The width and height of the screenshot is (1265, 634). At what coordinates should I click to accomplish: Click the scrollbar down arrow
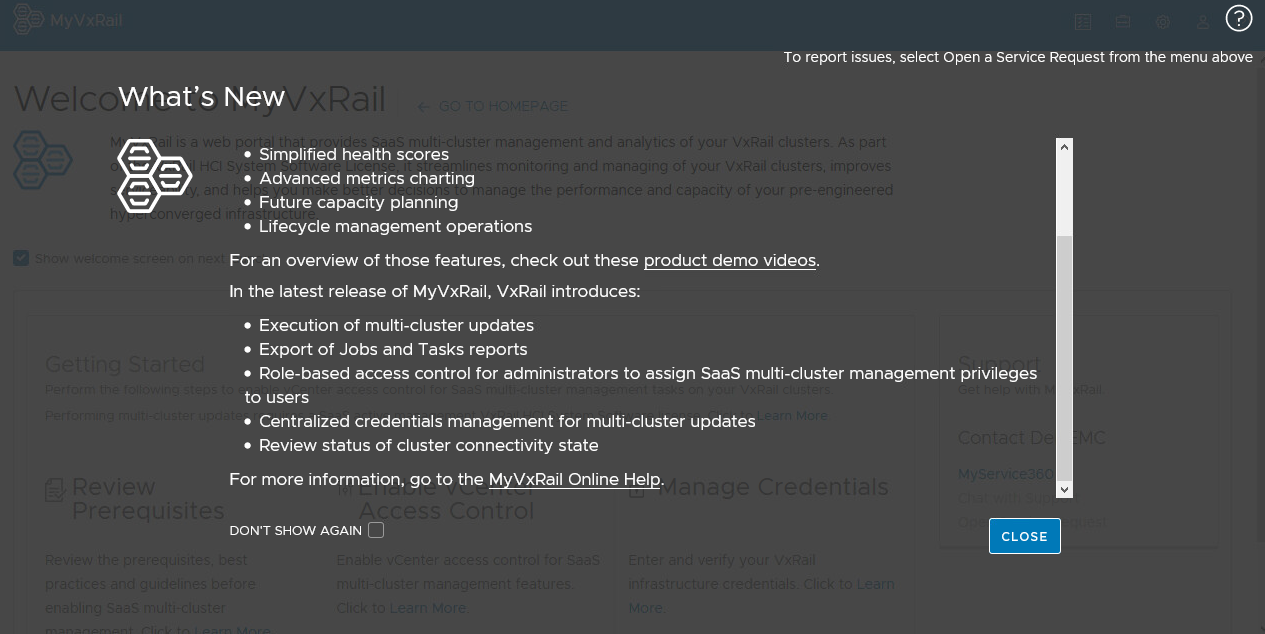coord(1064,489)
